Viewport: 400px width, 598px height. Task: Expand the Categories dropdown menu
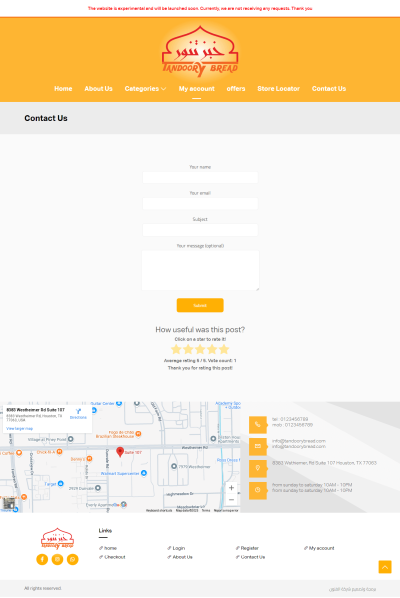[145, 88]
